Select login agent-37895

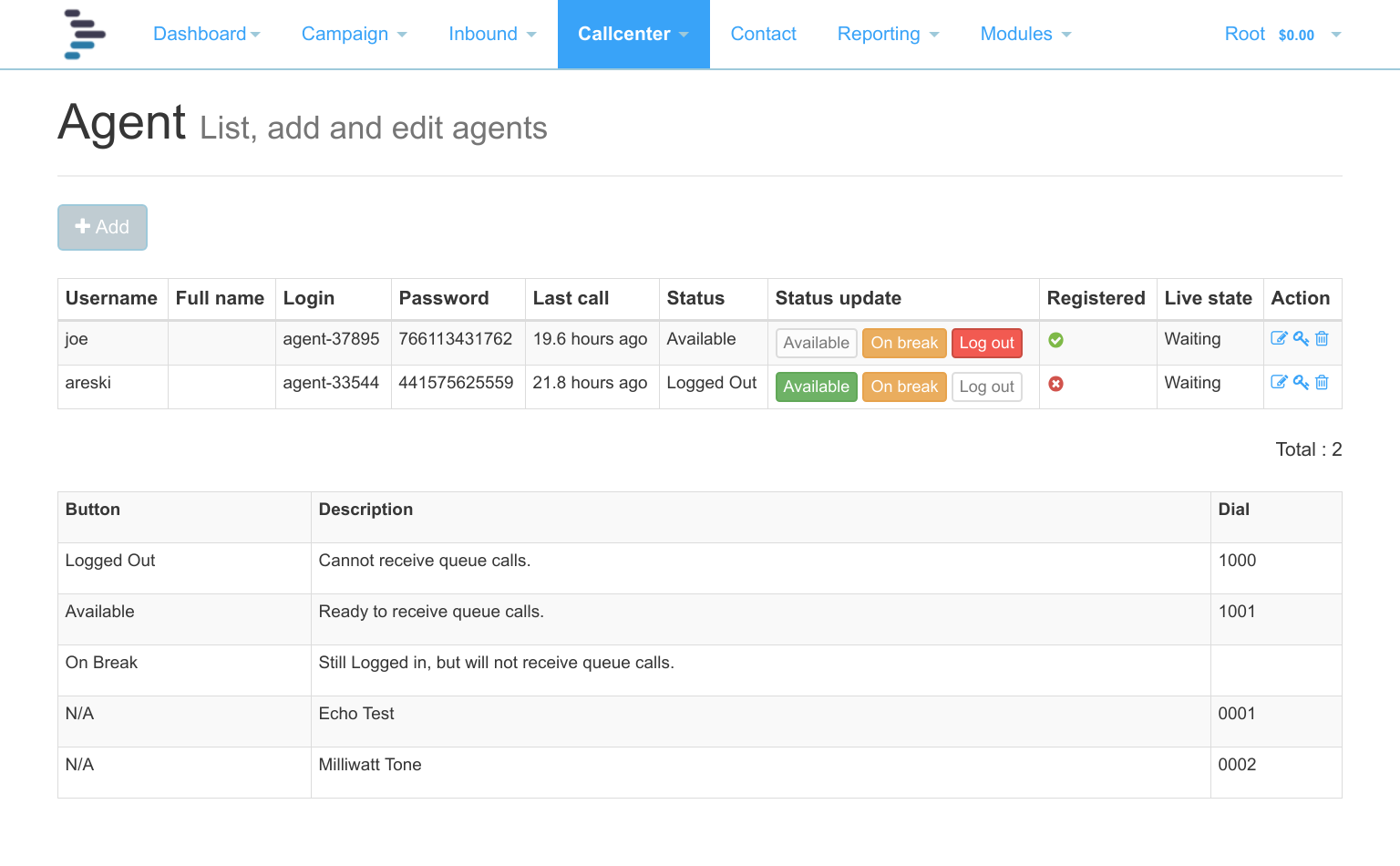[x=331, y=339]
